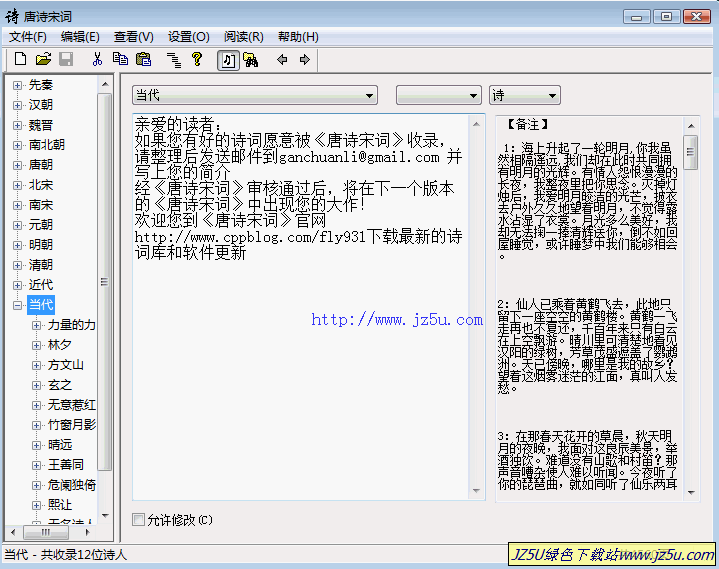Expand the 唐朝 tree node
The height and width of the screenshot is (569, 719).
[17, 165]
